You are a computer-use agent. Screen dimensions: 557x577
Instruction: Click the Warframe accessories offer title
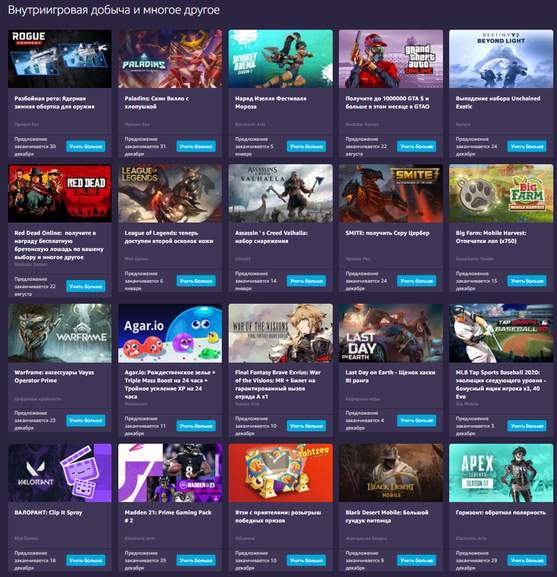coord(54,376)
